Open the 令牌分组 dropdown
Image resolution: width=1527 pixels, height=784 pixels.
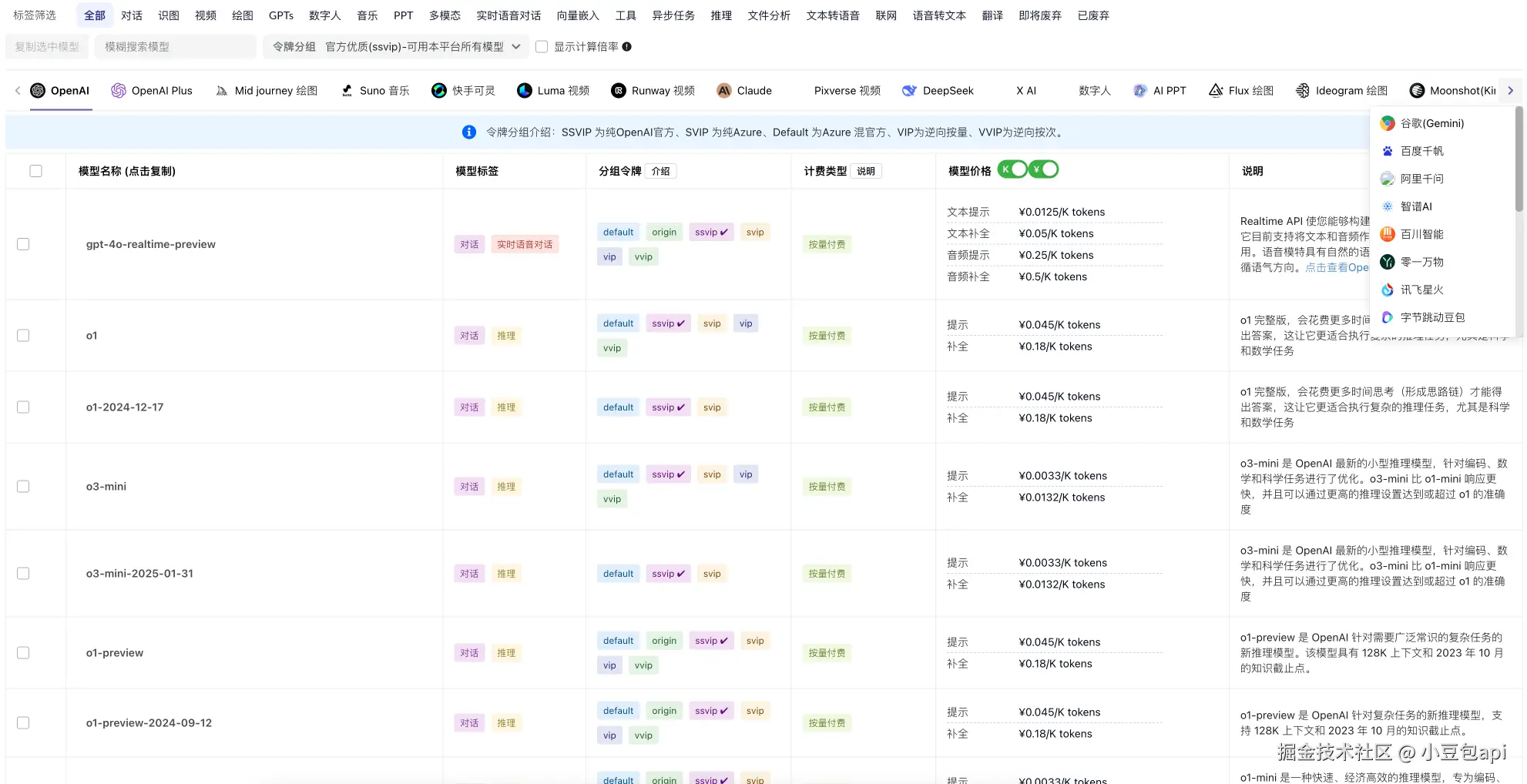[396, 47]
